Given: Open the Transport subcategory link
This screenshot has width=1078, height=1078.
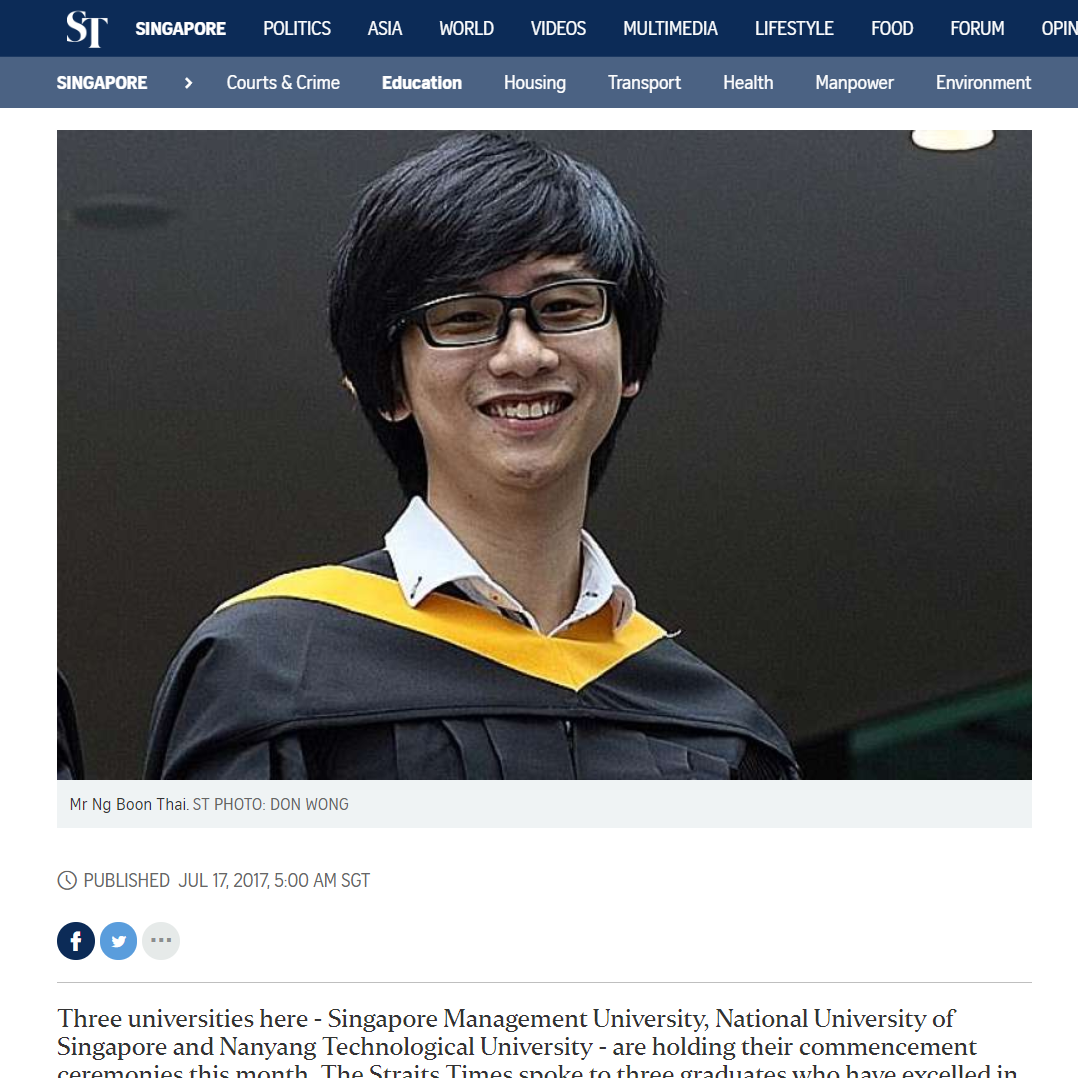Looking at the screenshot, I should 644,82.
